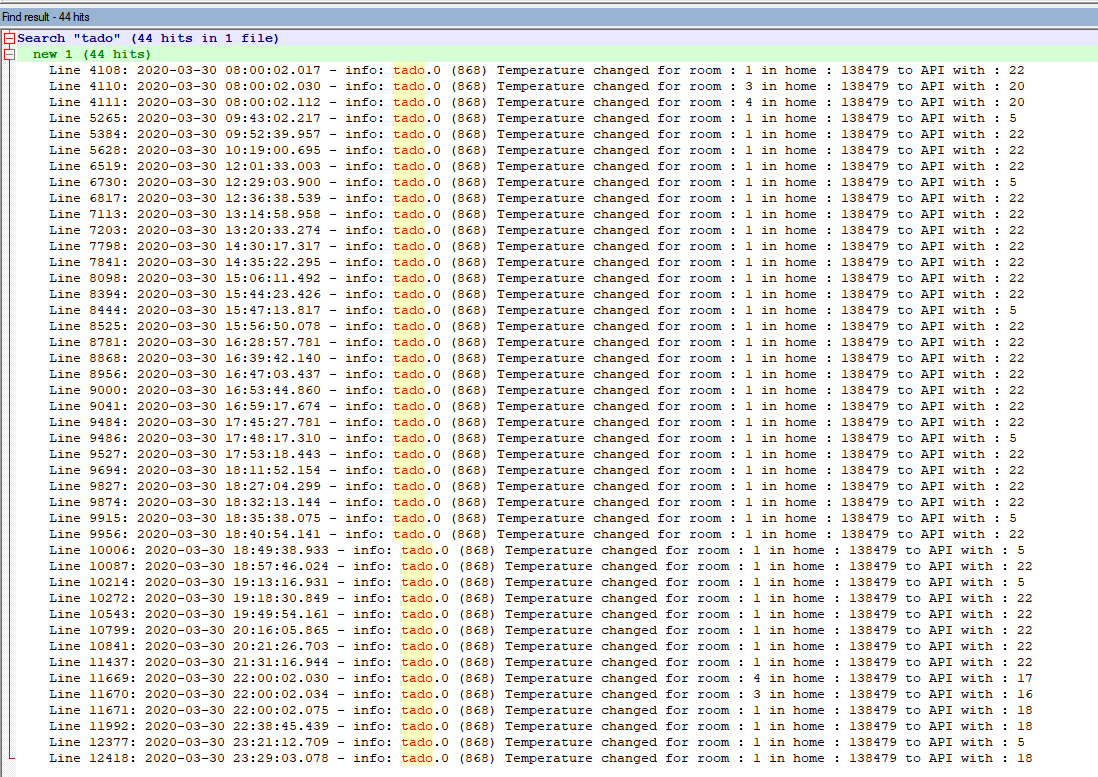Select result Line 5628 at 10:19:00.695

click(536, 150)
